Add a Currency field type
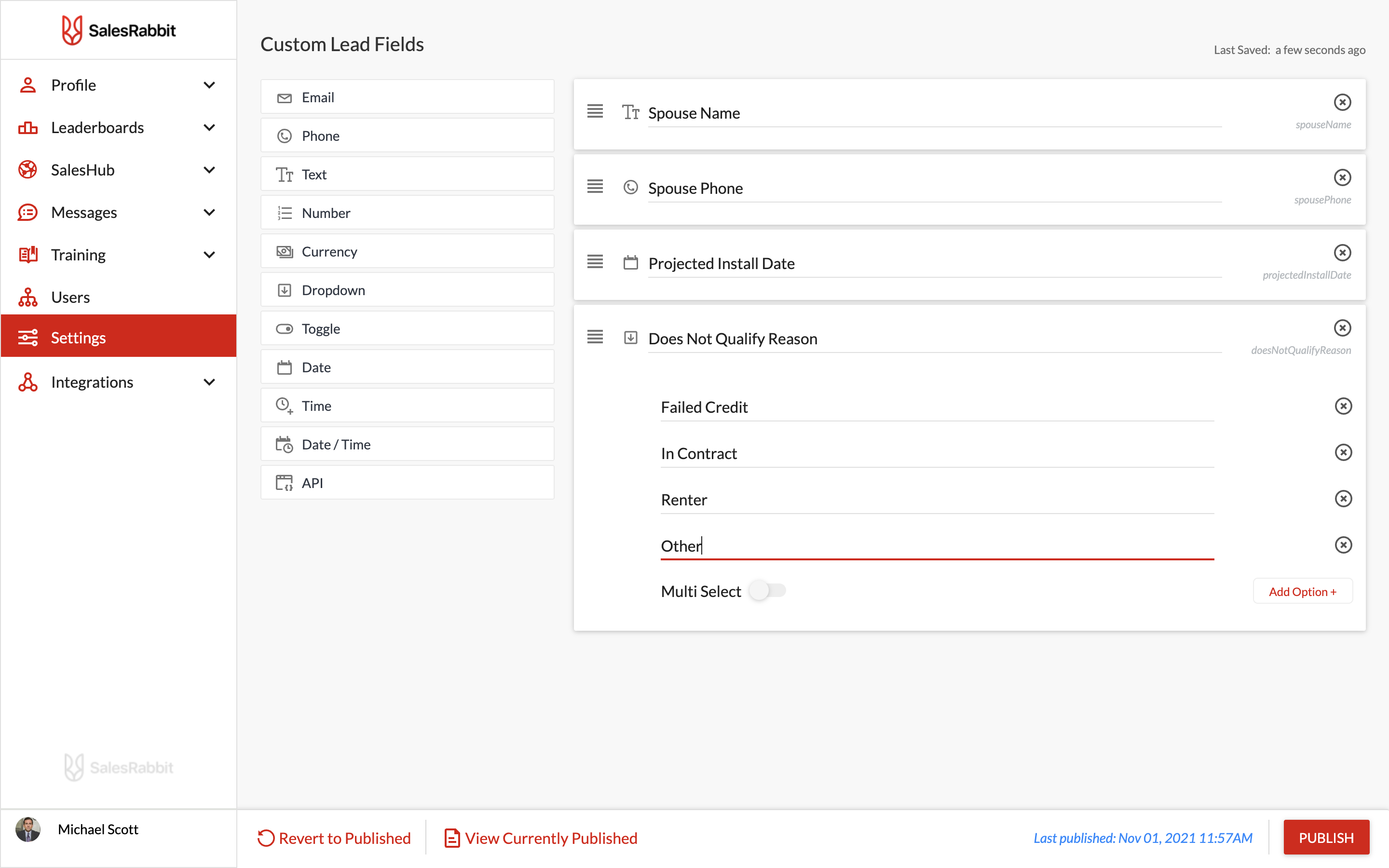The image size is (1389, 868). (x=408, y=251)
